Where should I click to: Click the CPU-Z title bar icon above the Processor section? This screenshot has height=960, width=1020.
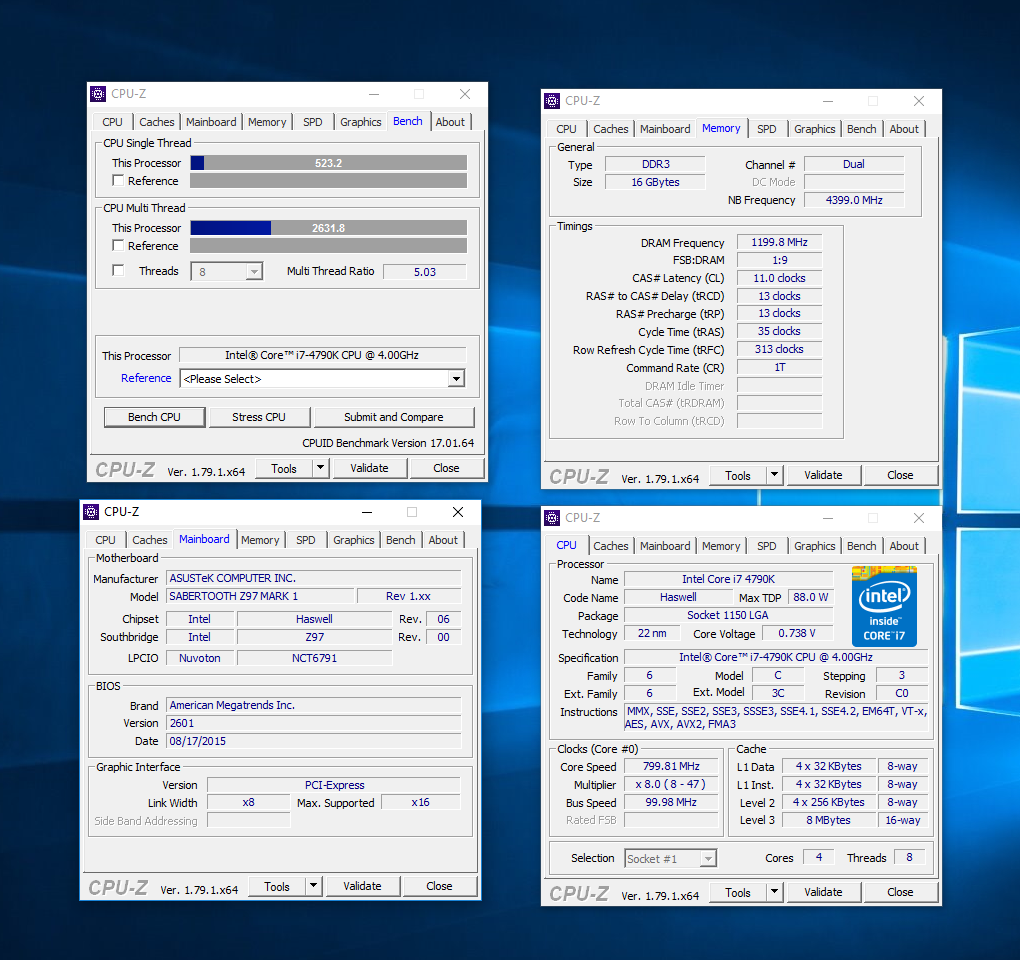point(552,518)
